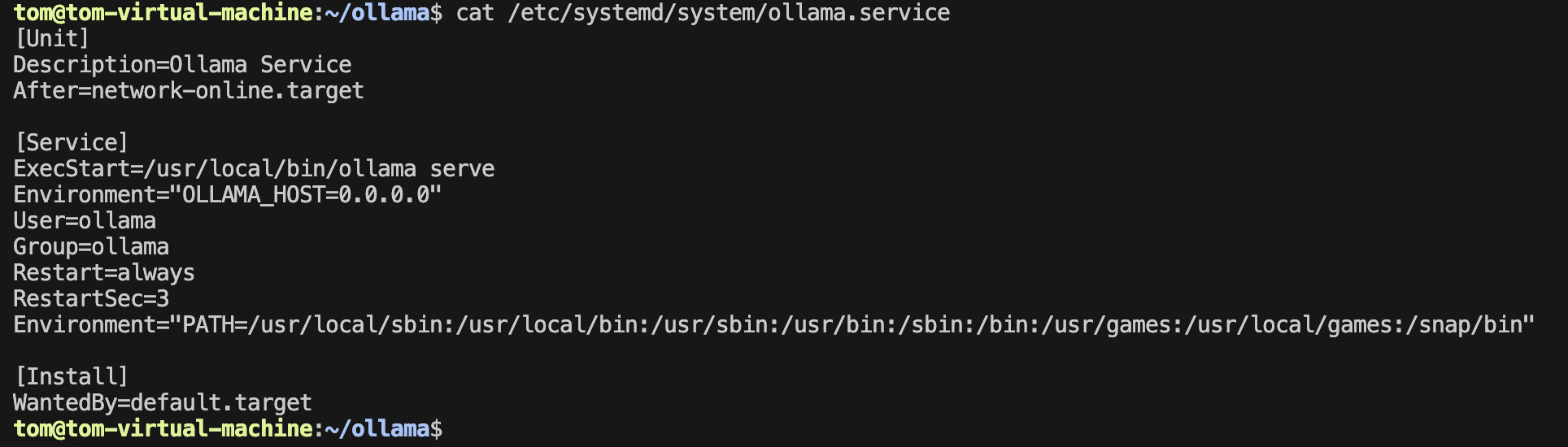Click the RestartSec=3 line
This screenshot has height=447, width=1568.
point(91,299)
